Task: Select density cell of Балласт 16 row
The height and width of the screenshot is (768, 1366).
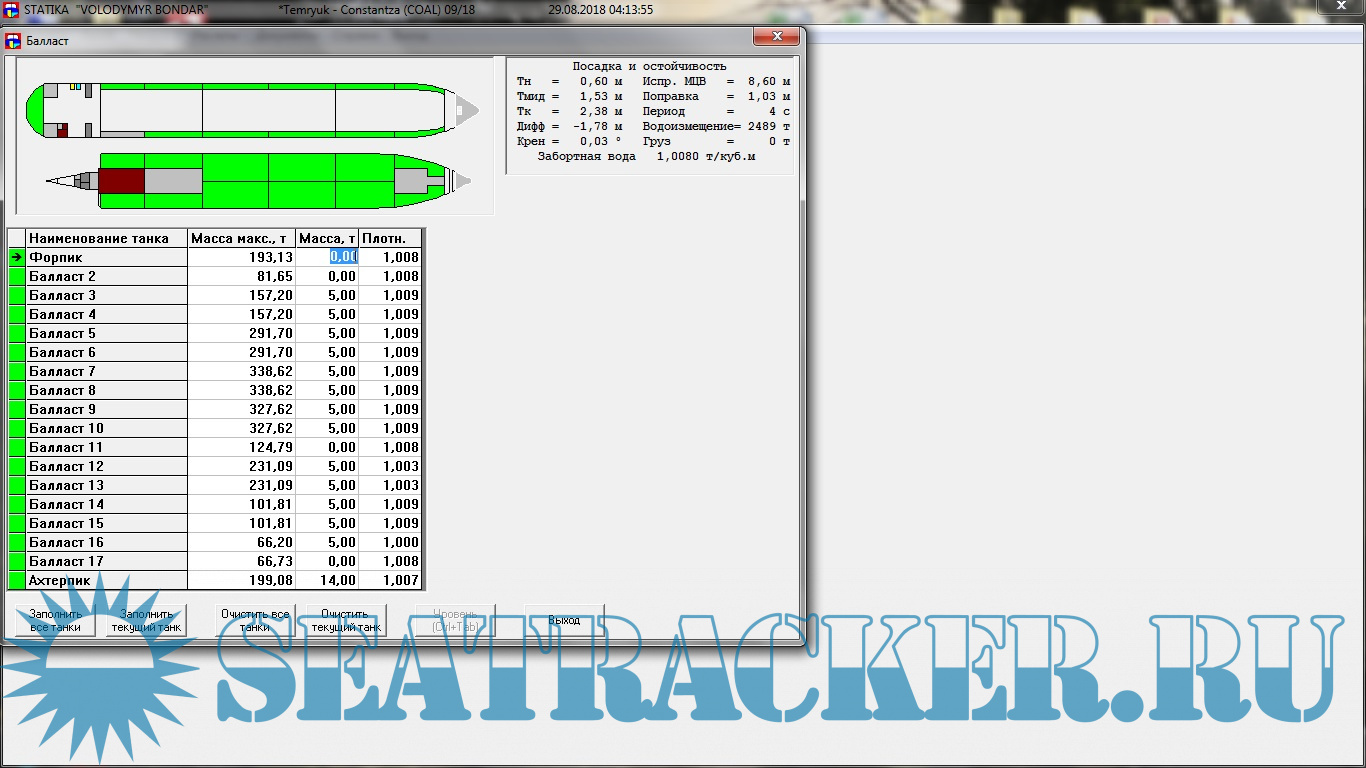Action: 391,542
